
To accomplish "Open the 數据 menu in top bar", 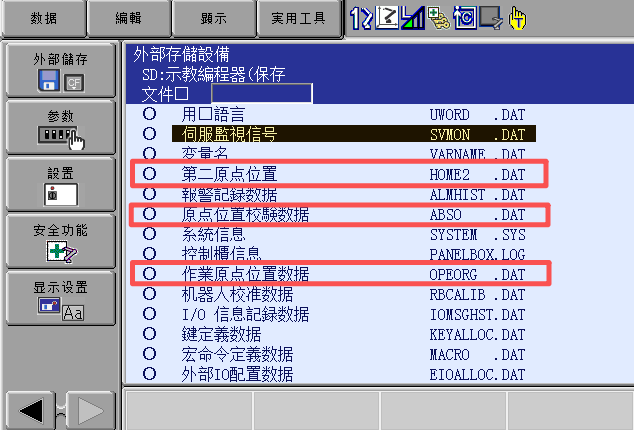I will tap(44, 18).
